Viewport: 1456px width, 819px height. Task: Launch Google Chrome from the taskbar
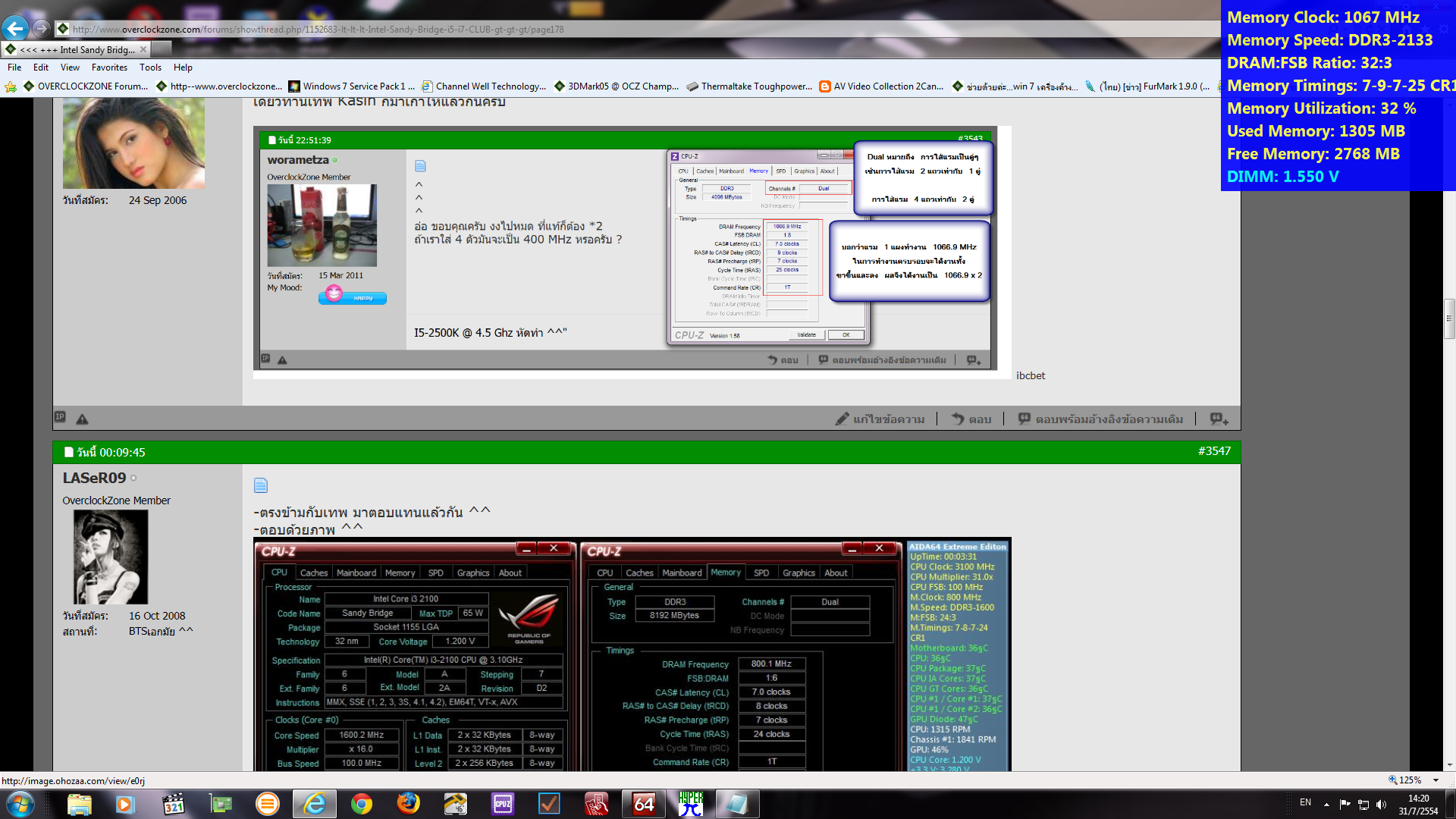click(x=362, y=804)
